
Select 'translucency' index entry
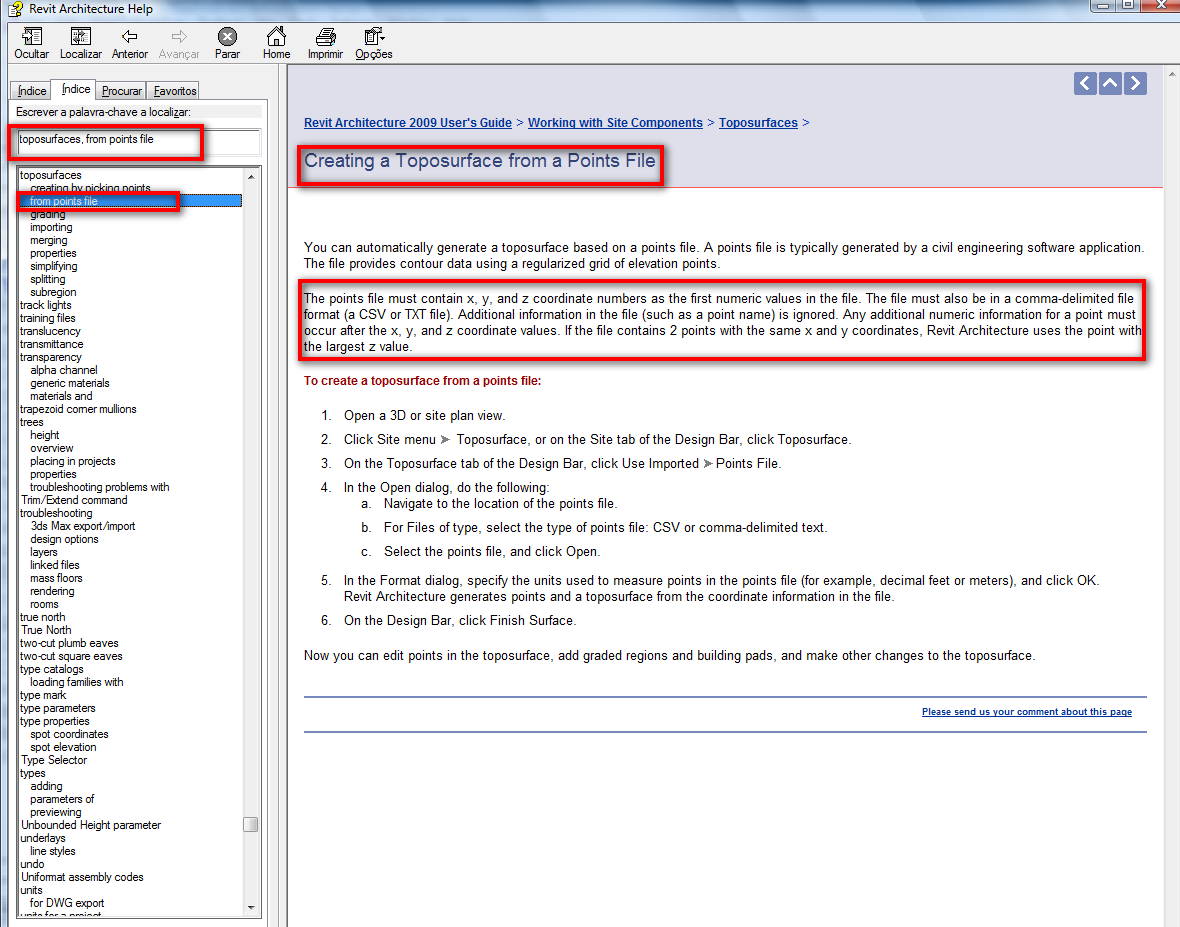point(50,331)
